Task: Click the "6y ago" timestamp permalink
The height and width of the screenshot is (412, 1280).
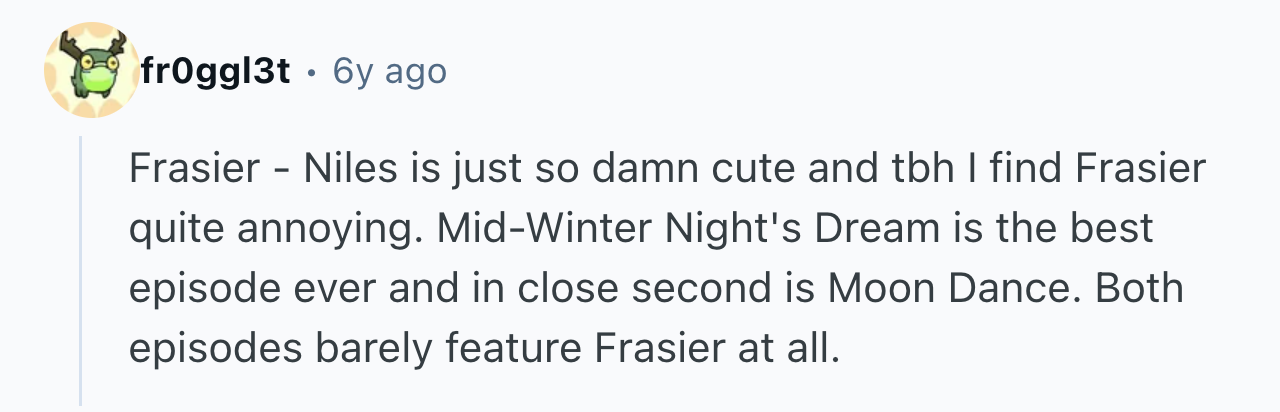Action: 389,72
